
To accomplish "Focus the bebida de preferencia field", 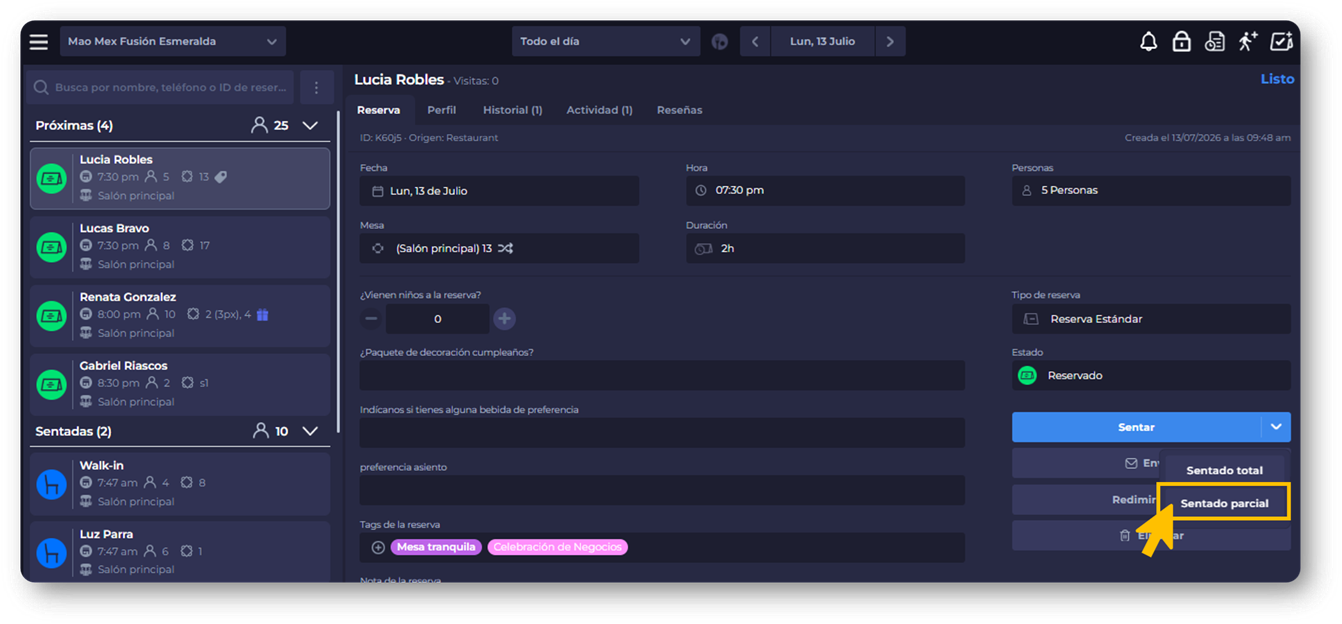I will (x=662, y=433).
